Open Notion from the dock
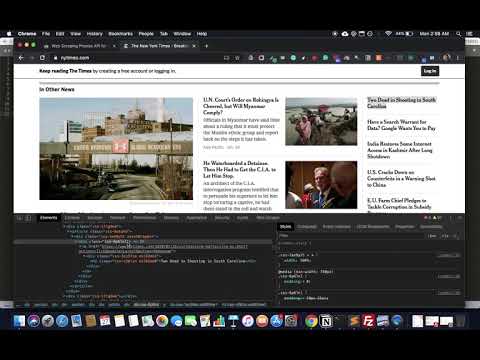The height and width of the screenshot is (360, 480). [x=326, y=321]
